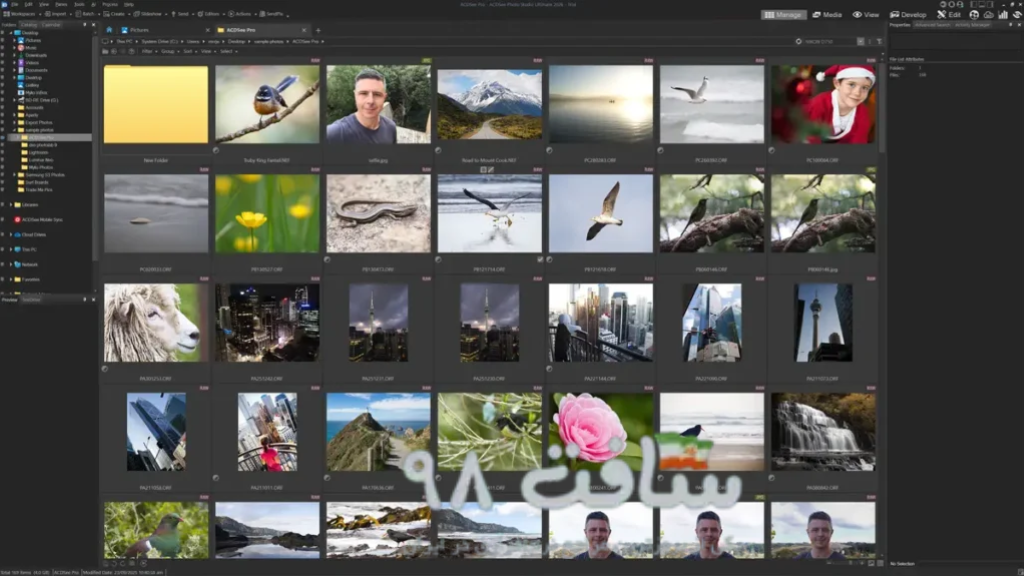
Task: Select the selfie.jpg thumbnail
Action: (x=379, y=104)
